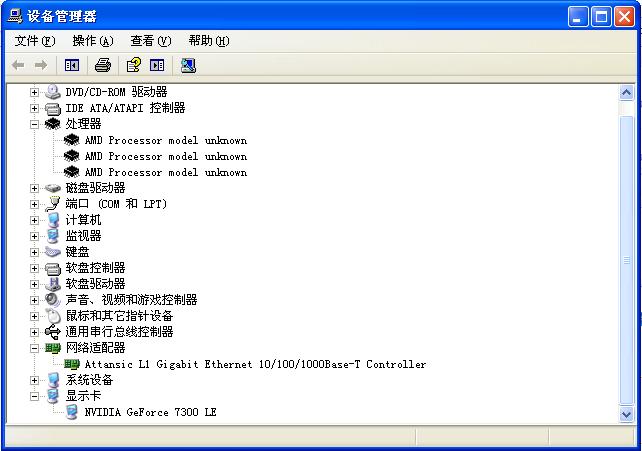Select the second AMD Processor model unknown entry
This screenshot has width=642, height=451.
click(166, 156)
